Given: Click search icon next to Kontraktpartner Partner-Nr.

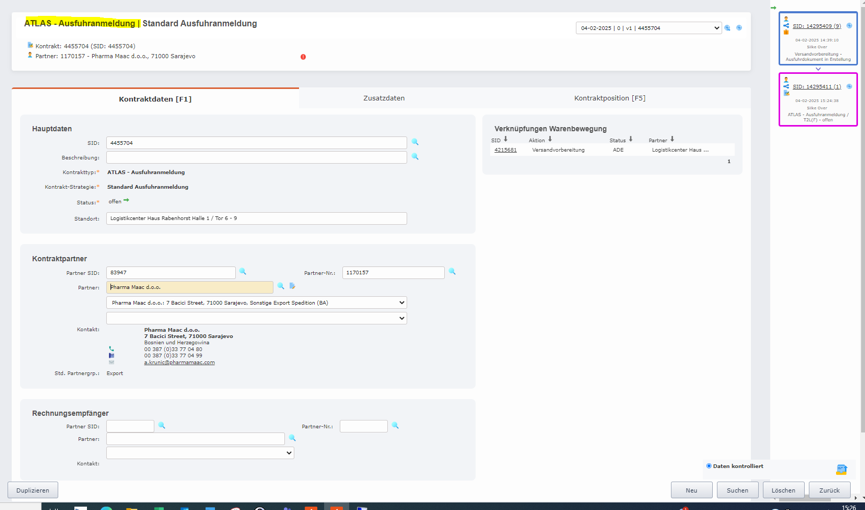Looking at the screenshot, I should coord(452,272).
